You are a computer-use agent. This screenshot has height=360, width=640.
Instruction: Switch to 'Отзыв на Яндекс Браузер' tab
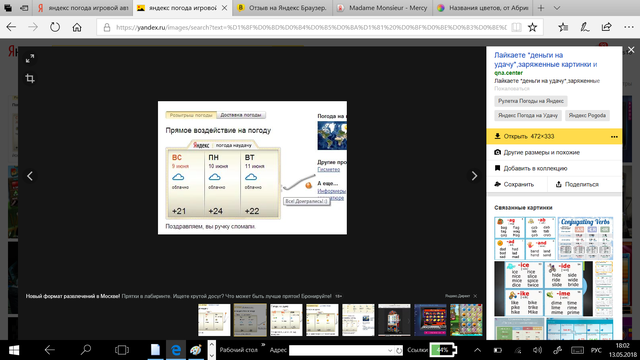282,8
